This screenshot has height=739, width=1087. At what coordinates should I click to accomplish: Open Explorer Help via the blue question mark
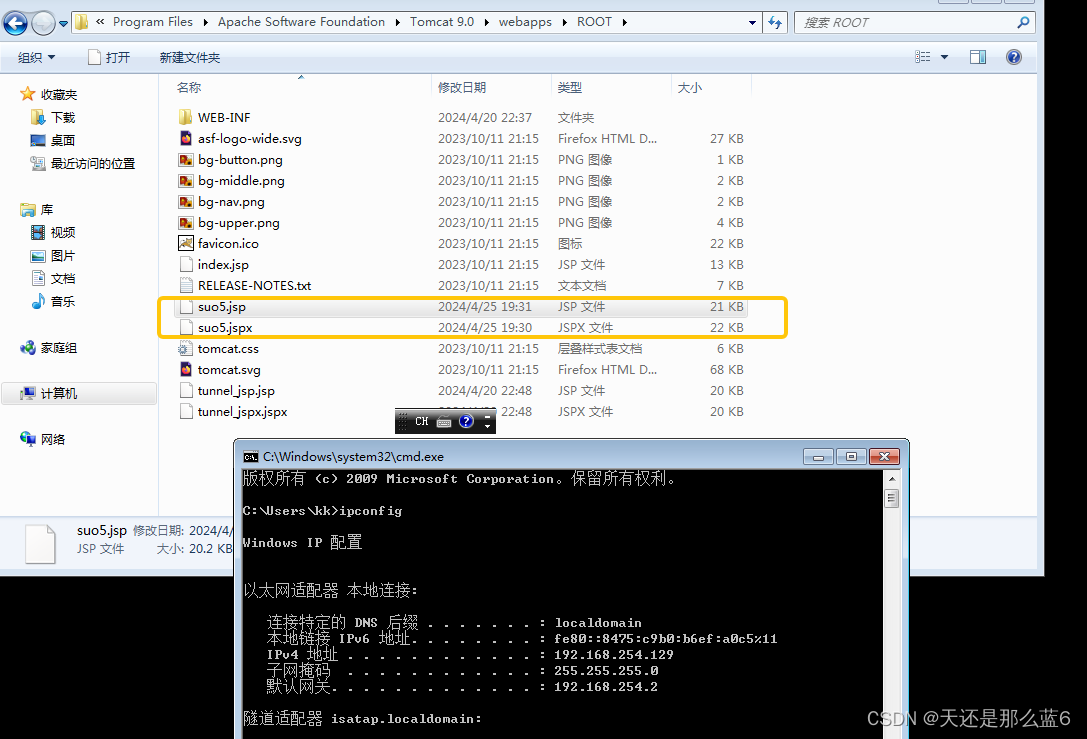pyautogui.click(x=1013, y=57)
